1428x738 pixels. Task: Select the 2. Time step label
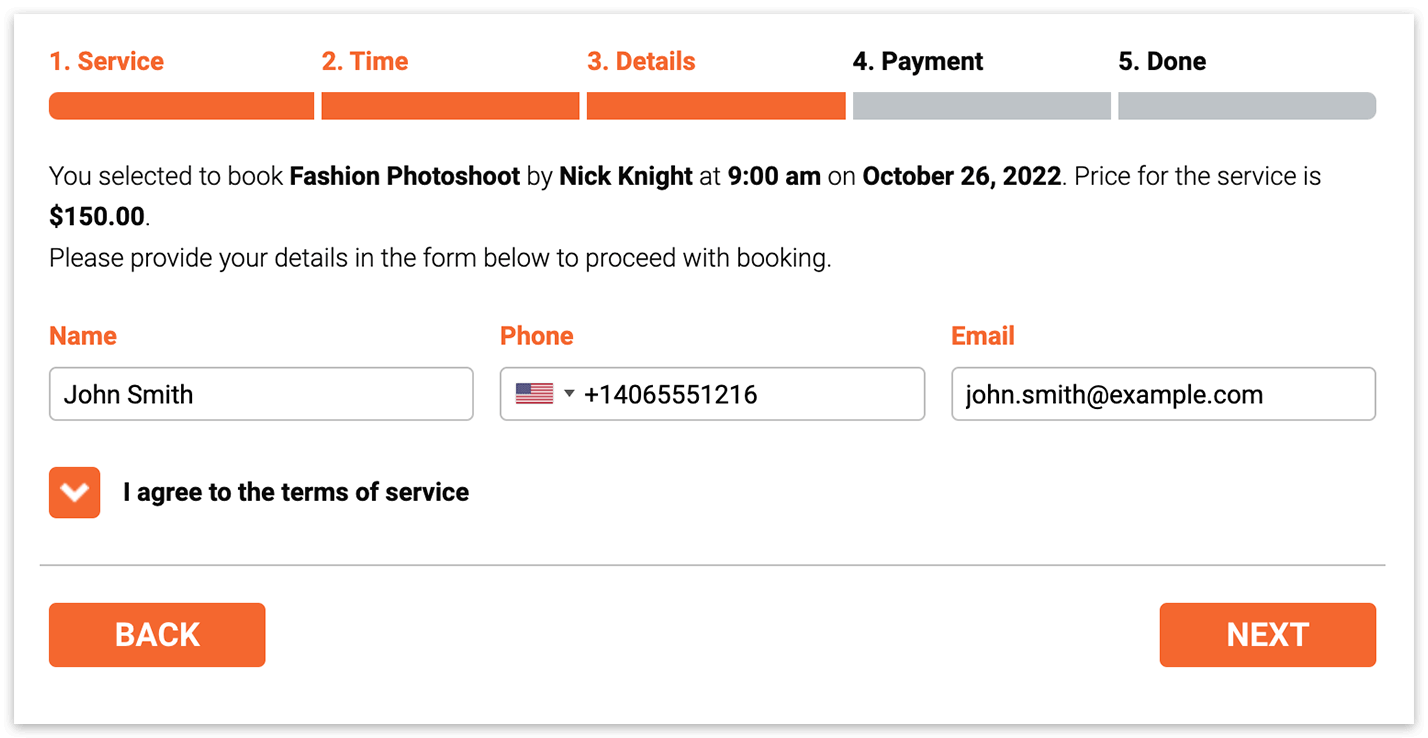click(x=365, y=62)
